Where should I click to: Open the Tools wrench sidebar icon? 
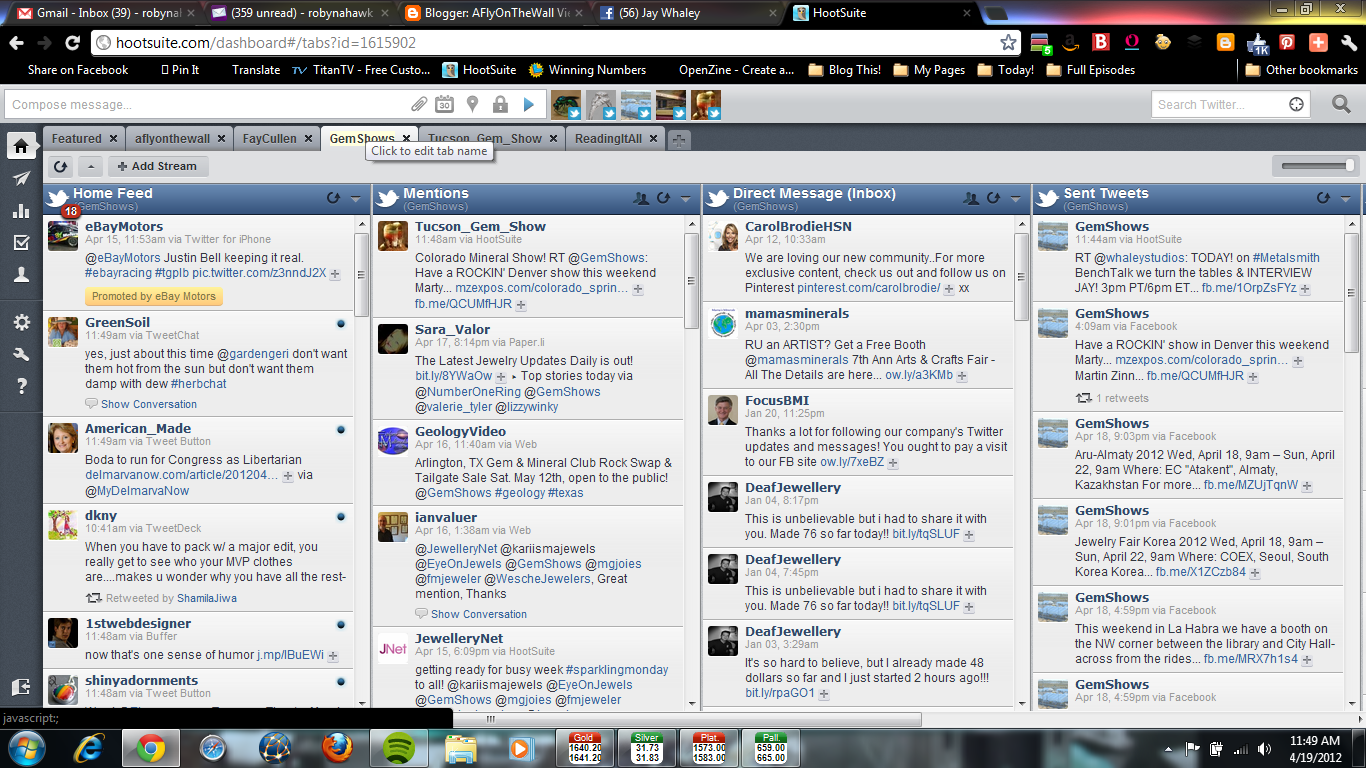click(21, 354)
